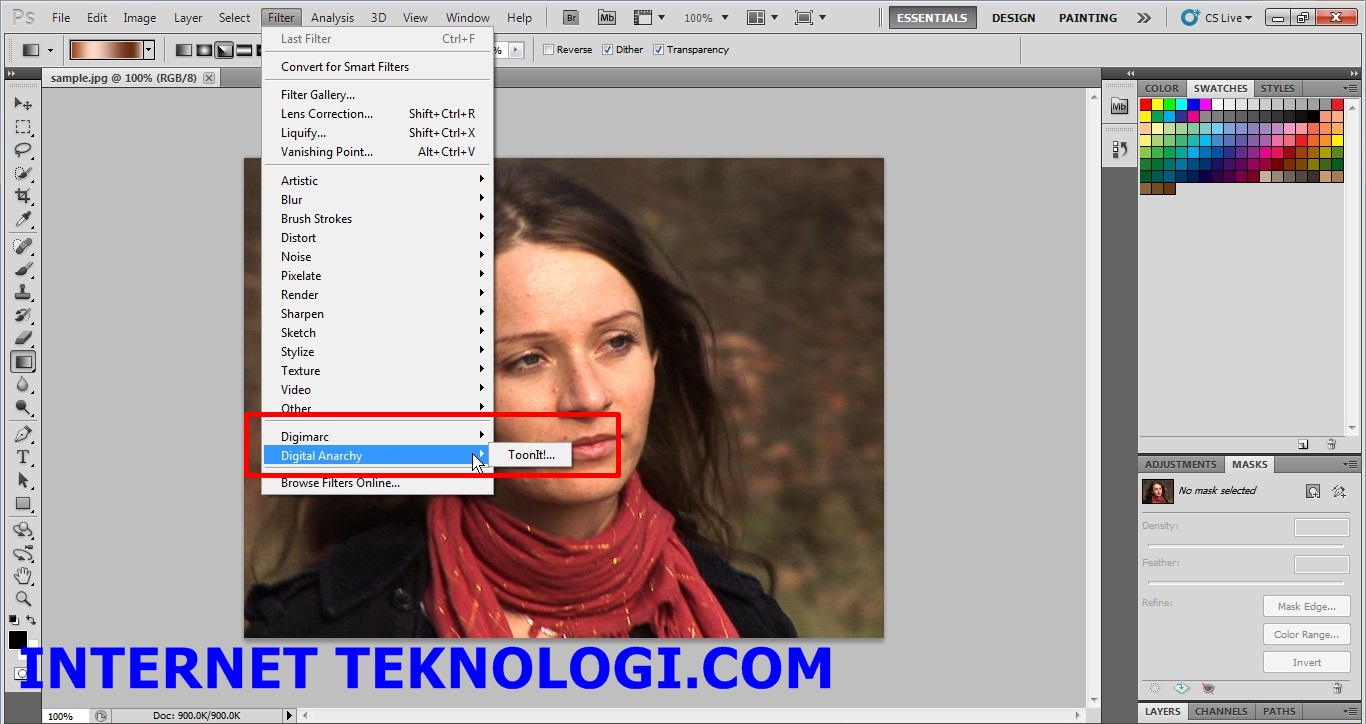This screenshot has width=1366, height=724.
Task: Click the Color Range button
Action: tap(1306, 634)
